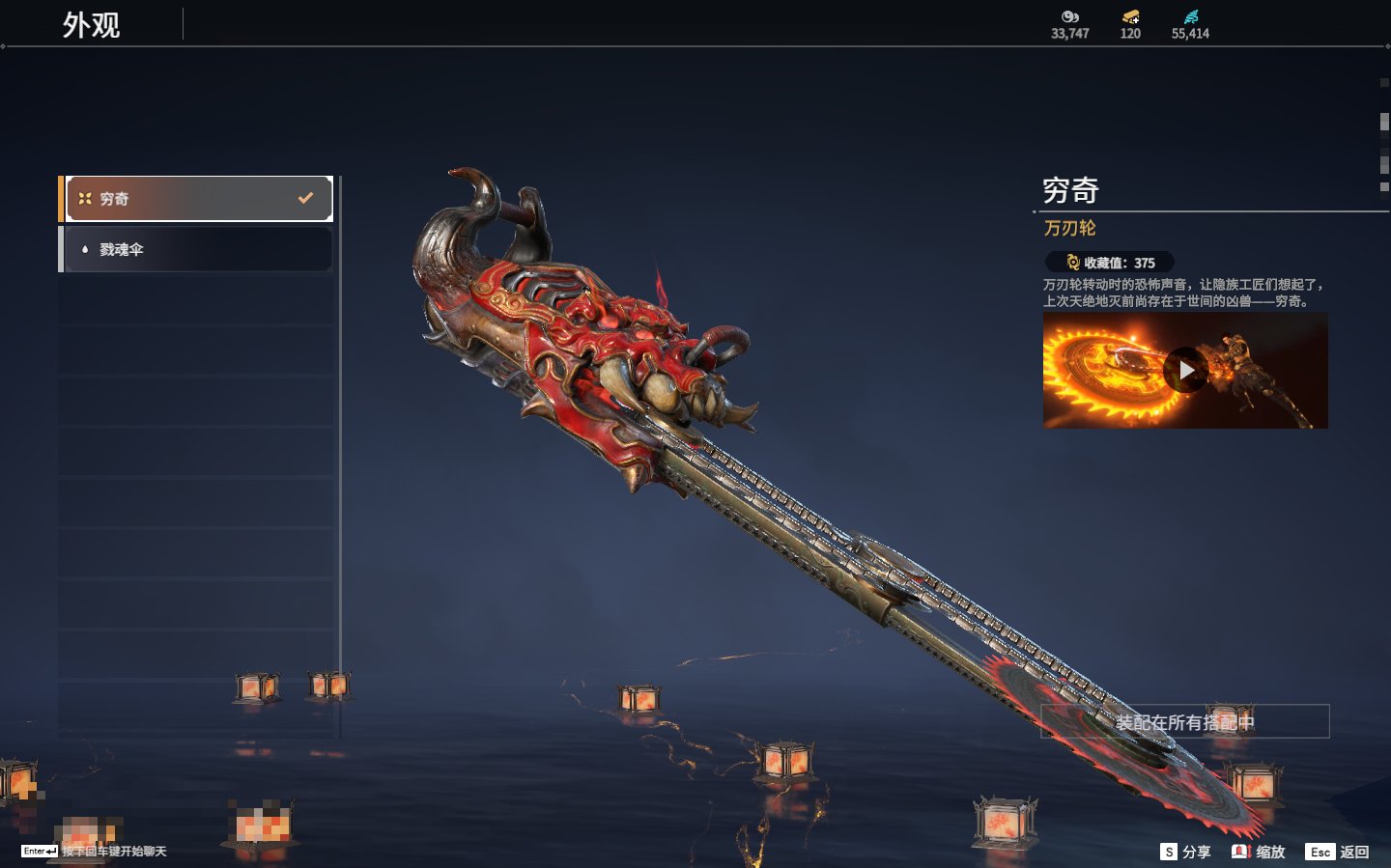
Task: Click the Esc key return icon
Action: point(1320,852)
